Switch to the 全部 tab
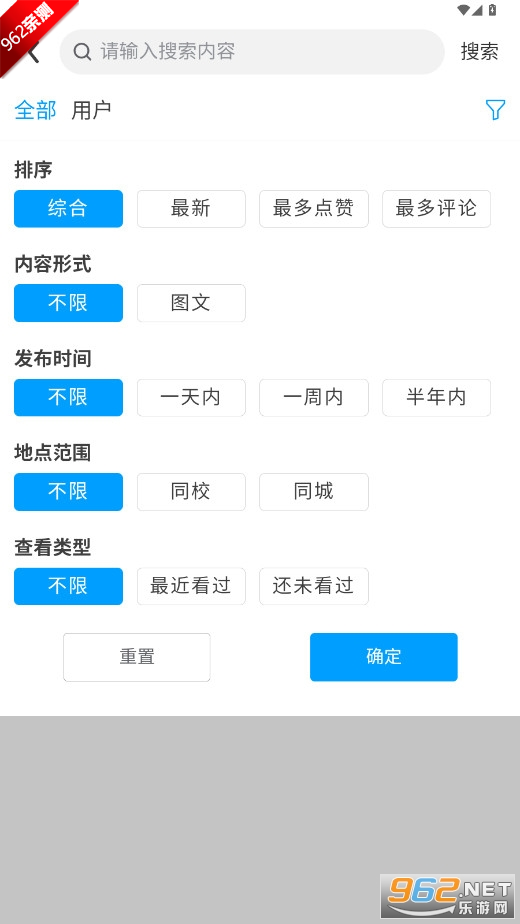The height and width of the screenshot is (924, 520). [x=35, y=110]
